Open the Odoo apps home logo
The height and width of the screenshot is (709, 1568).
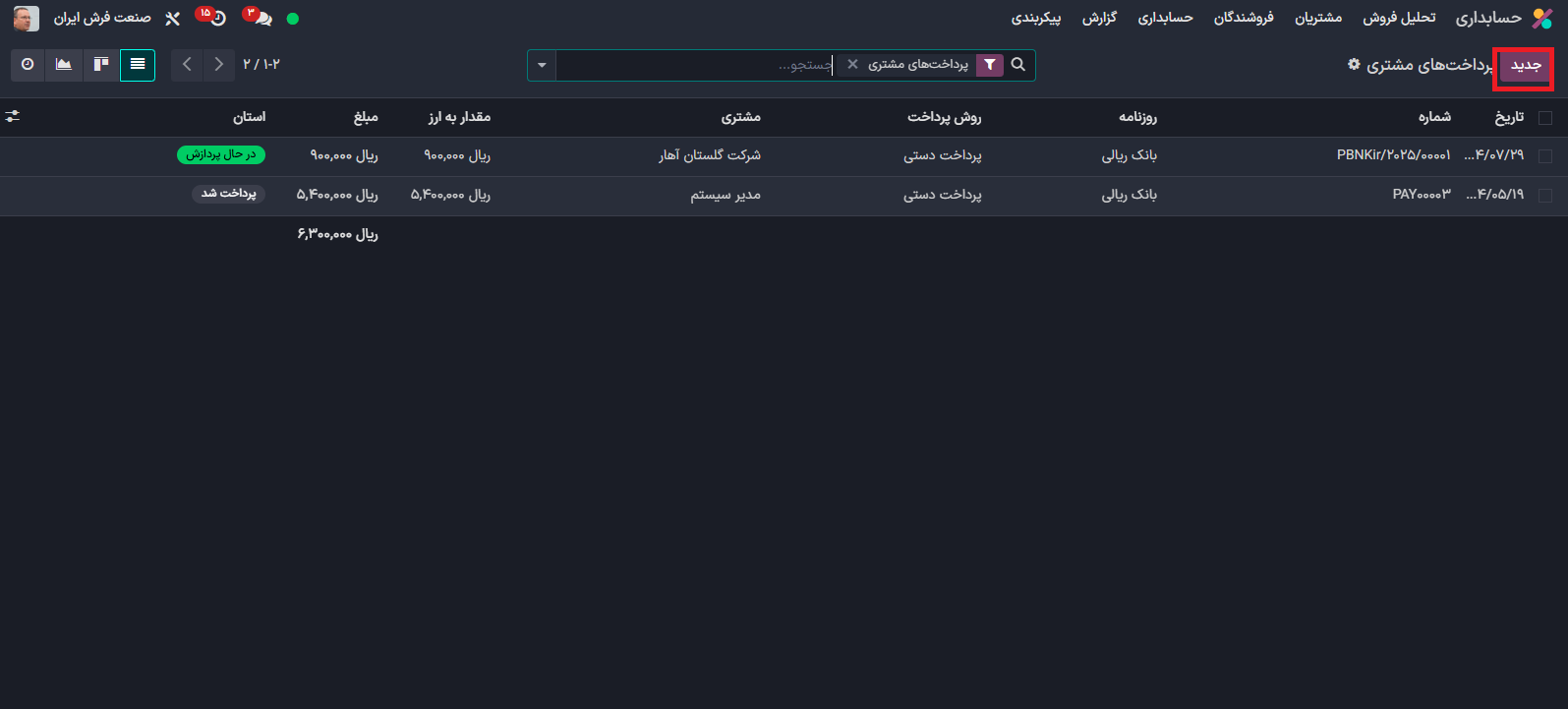coord(1542,19)
